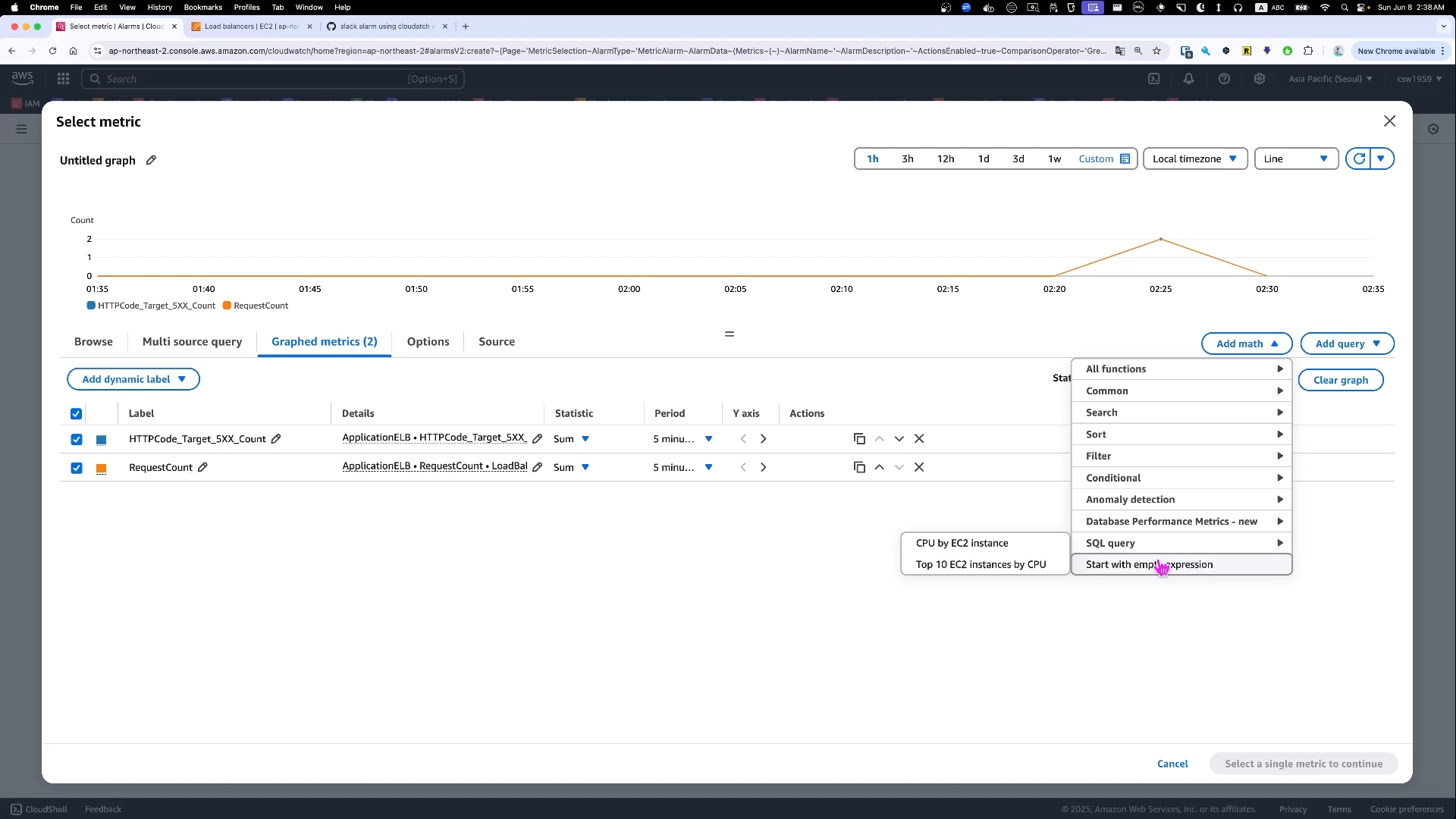The width and height of the screenshot is (1456, 819).
Task: Uncheck the HTTPCode_Target_5XX_Count metric checkbox
Action: coord(77,440)
